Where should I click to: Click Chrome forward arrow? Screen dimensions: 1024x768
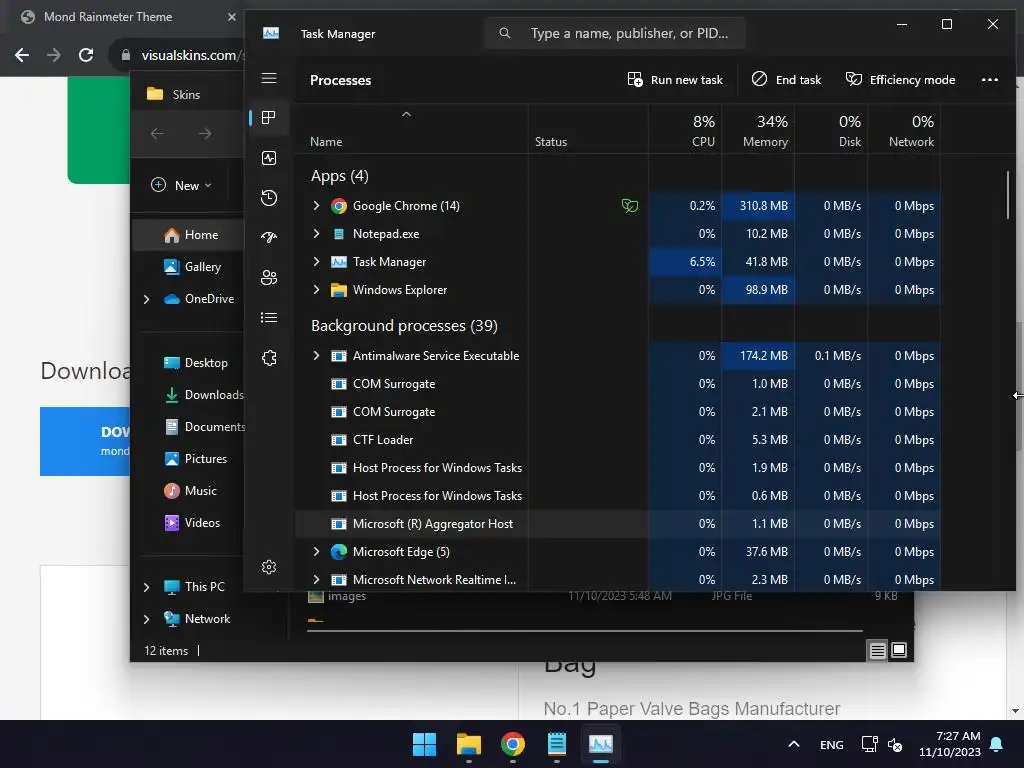tap(54, 56)
